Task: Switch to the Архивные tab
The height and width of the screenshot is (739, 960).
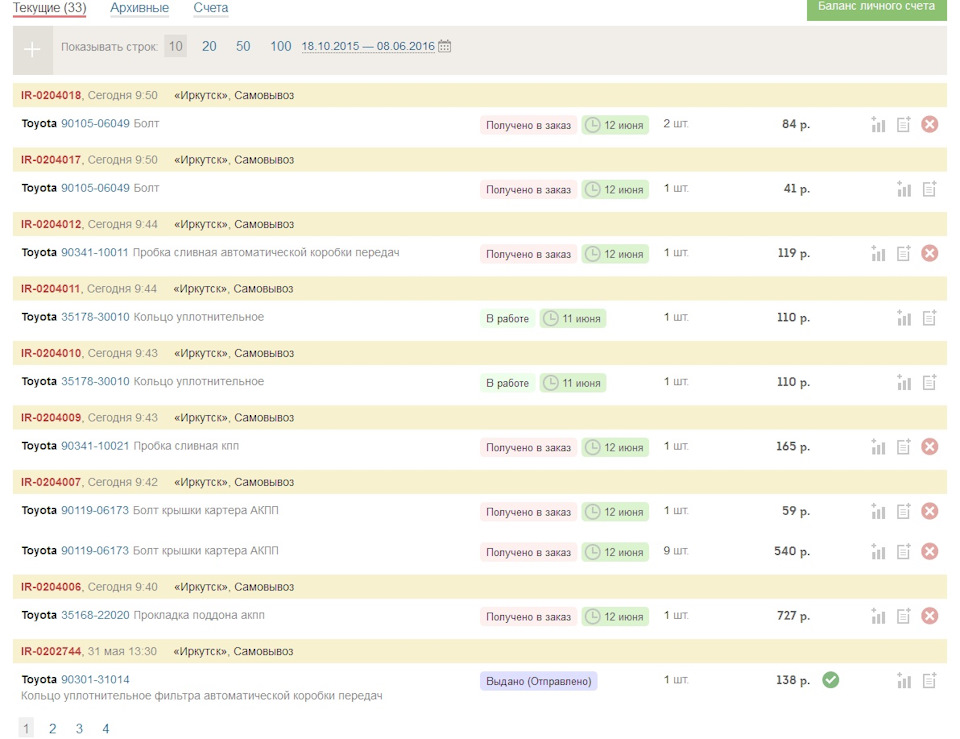Action: (x=139, y=8)
